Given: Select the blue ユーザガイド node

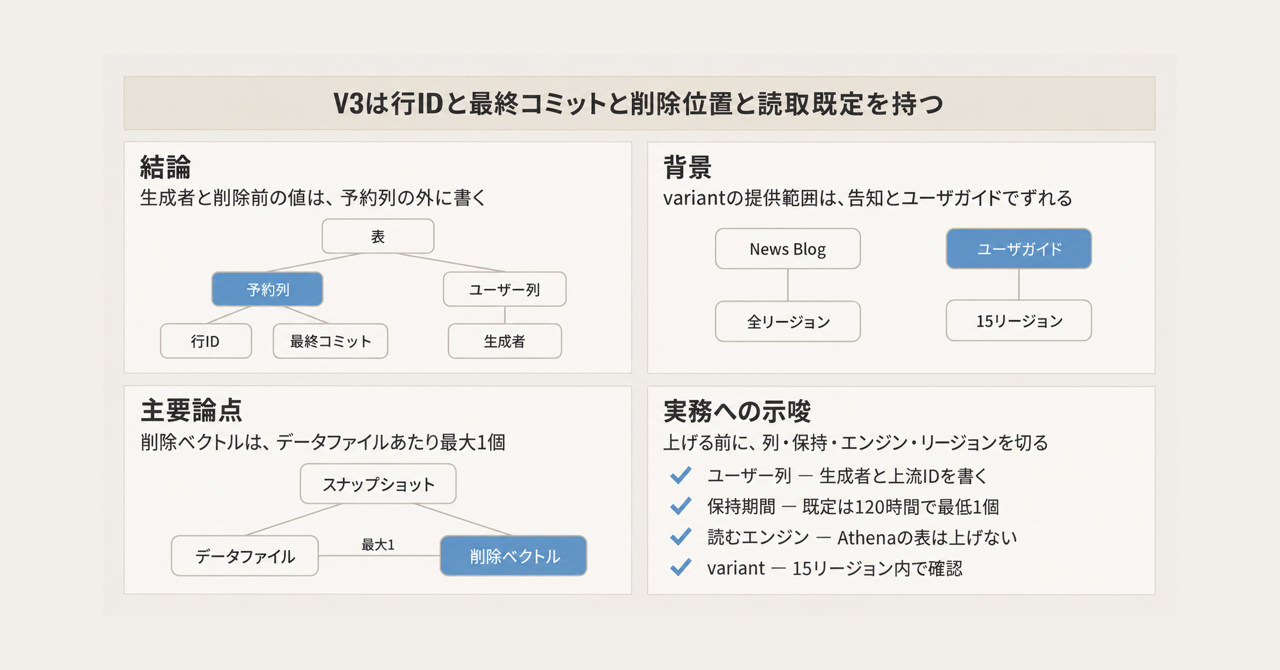Looking at the screenshot, I should [x=1019, y=249].
